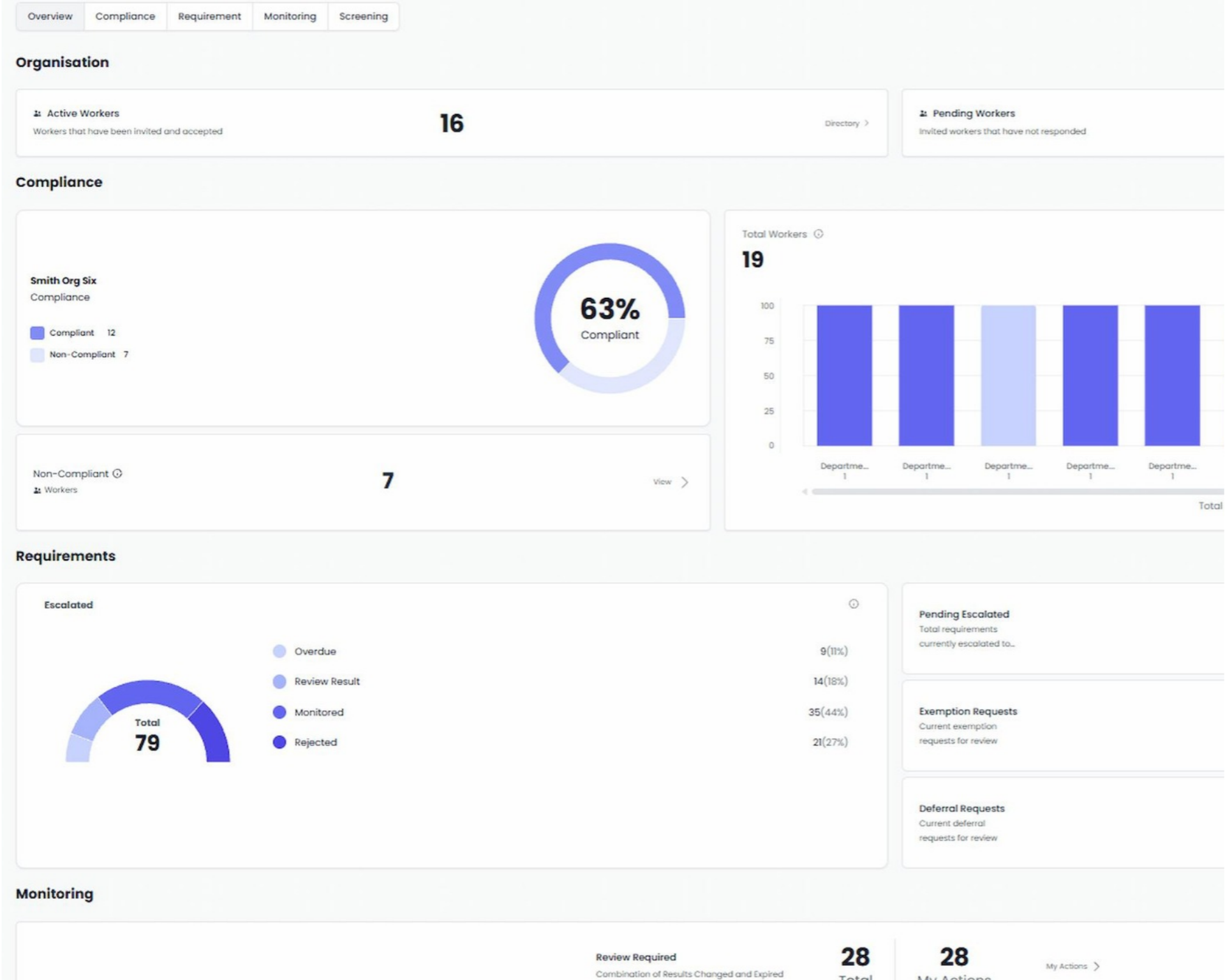Click the Non-Compliant legend color swatch

tap(37, 355)
